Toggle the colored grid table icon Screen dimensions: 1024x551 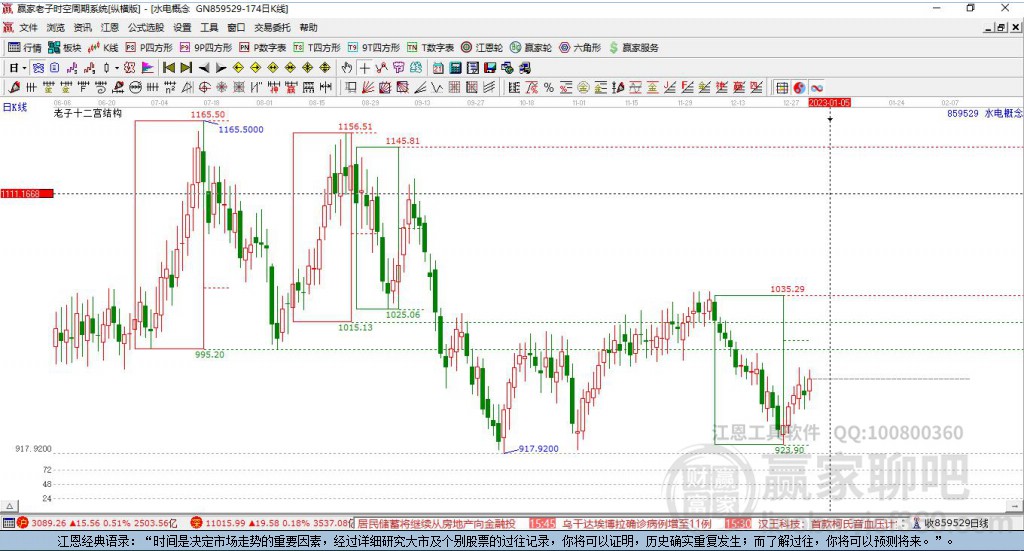[782, 87]
